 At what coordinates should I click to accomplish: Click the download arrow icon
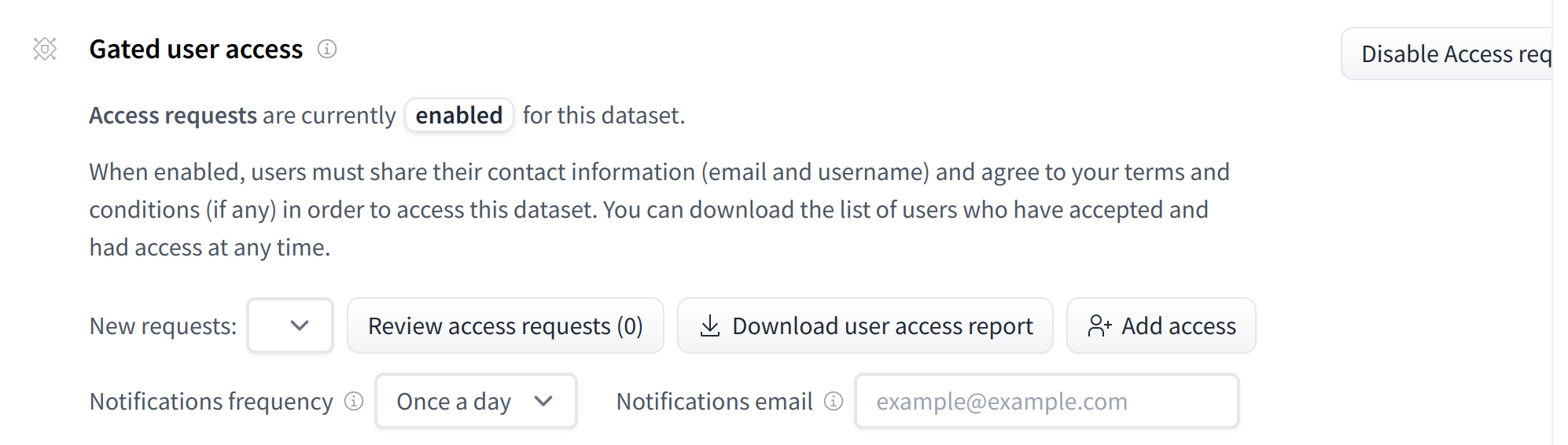709,325
